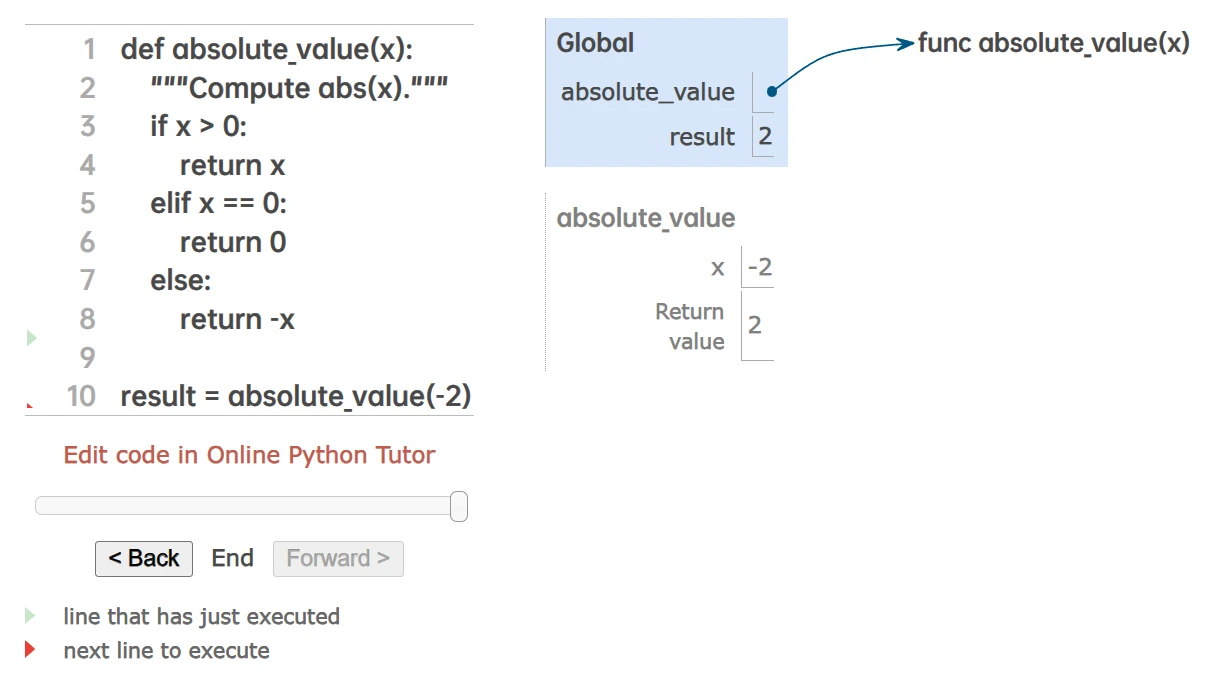
Task: Click the absolute_value stack frame title
Action: tap(645, 218)
